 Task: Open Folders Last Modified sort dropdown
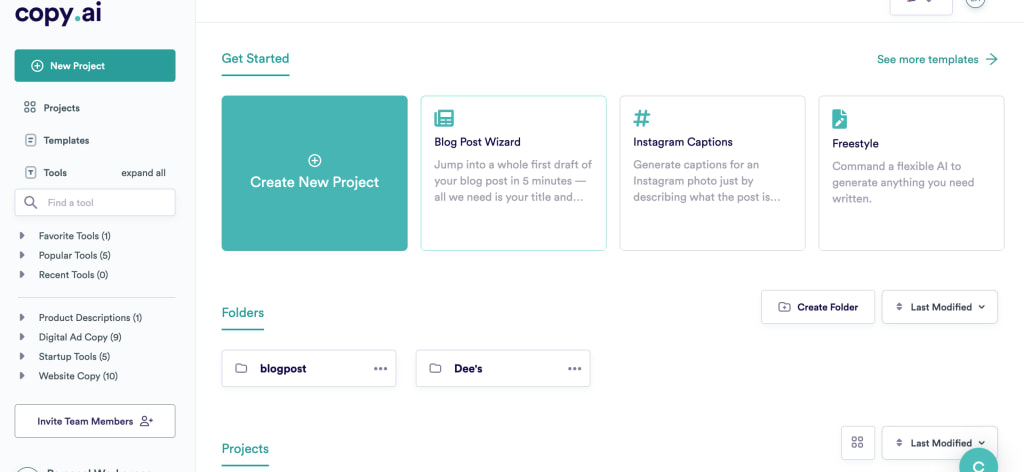pos(940,307)
